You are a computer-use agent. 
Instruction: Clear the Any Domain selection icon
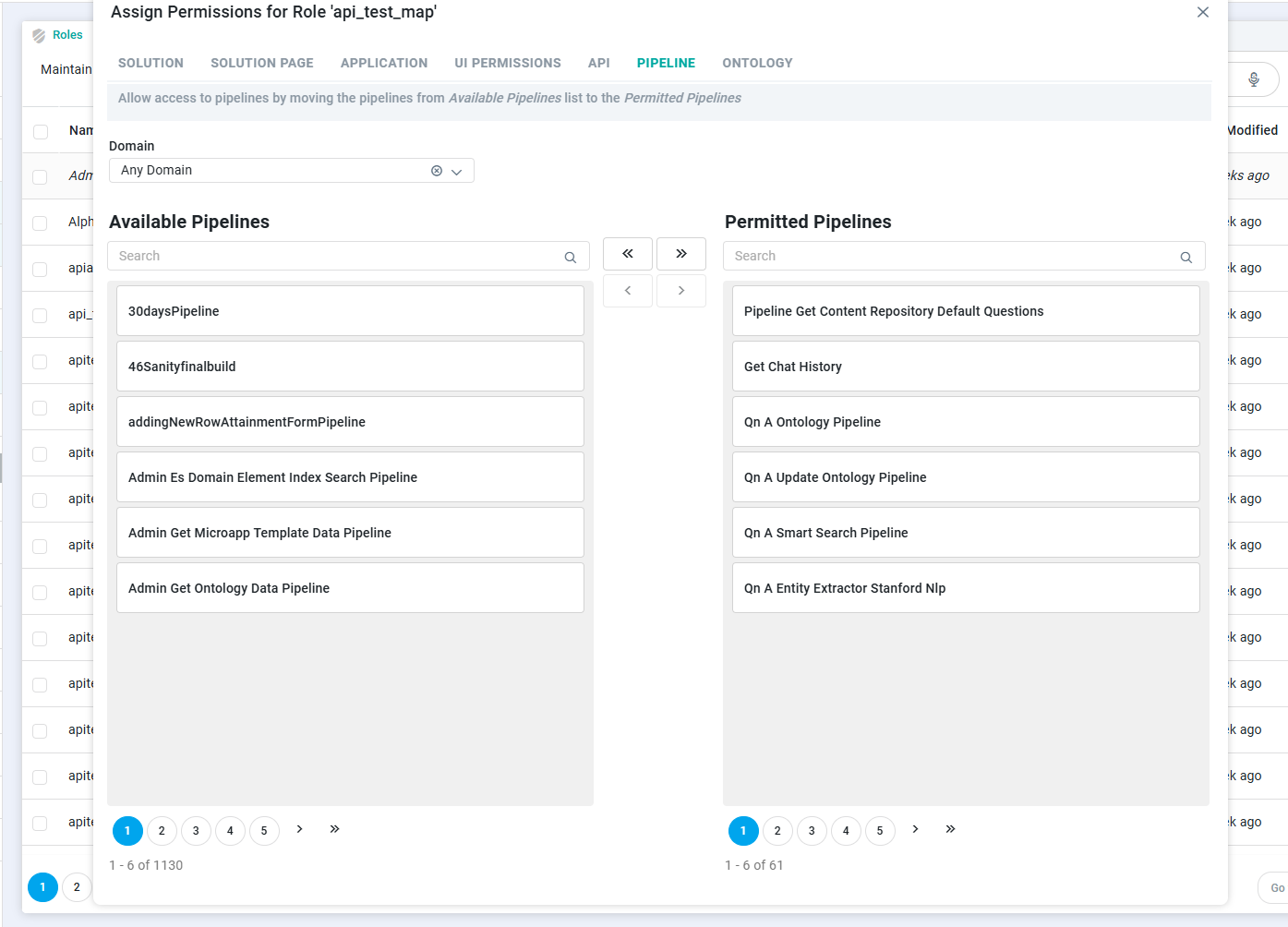pos(437,171)
